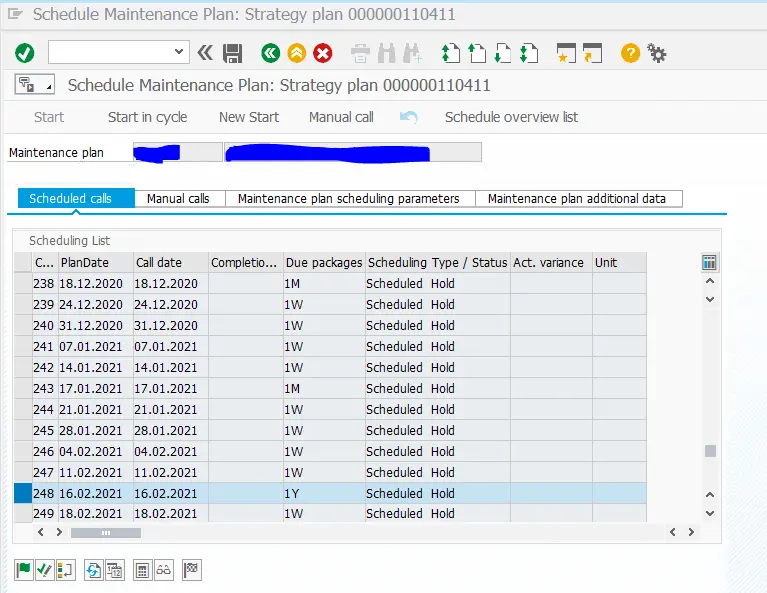Jump to the last page icon

click(x=529, y=53)
